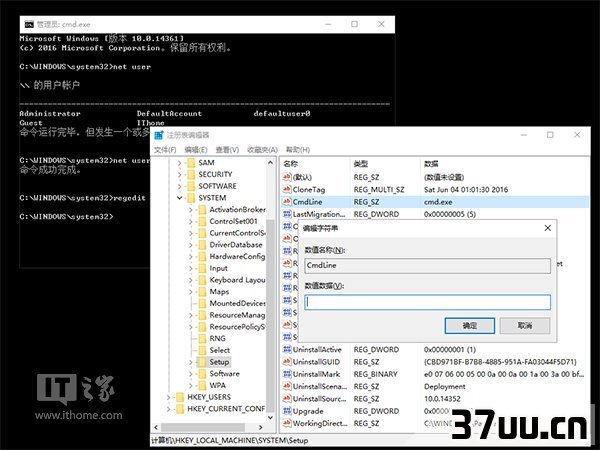
Task: Click the Registry Editor title bar icon
Action: pos(159,135)
